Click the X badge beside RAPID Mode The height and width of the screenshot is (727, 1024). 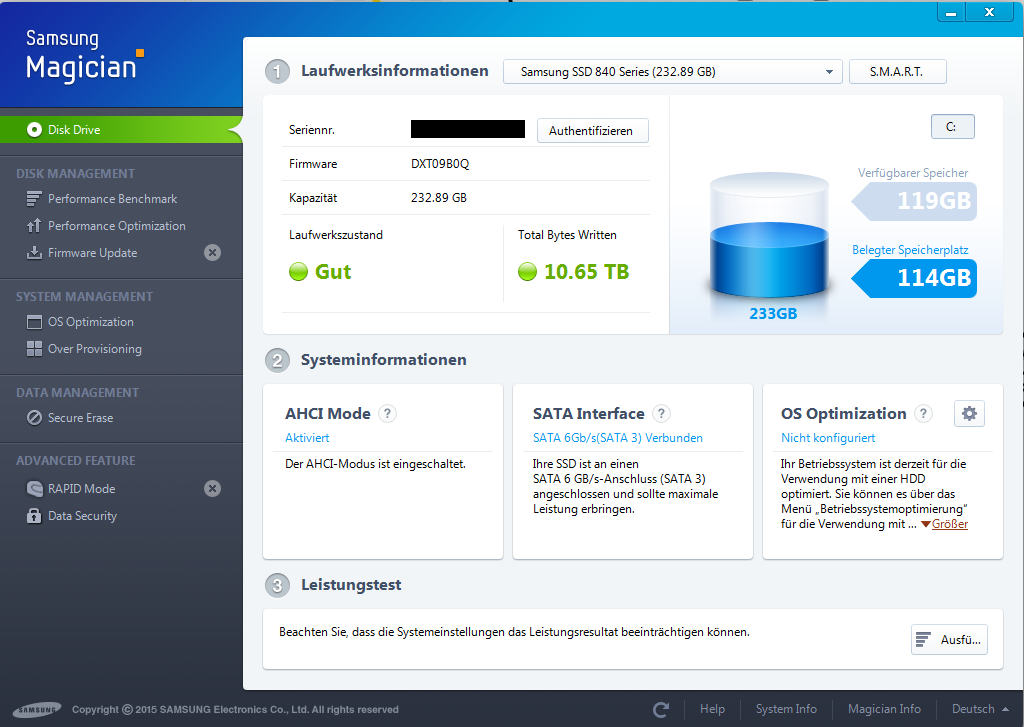tap(212, 489)
